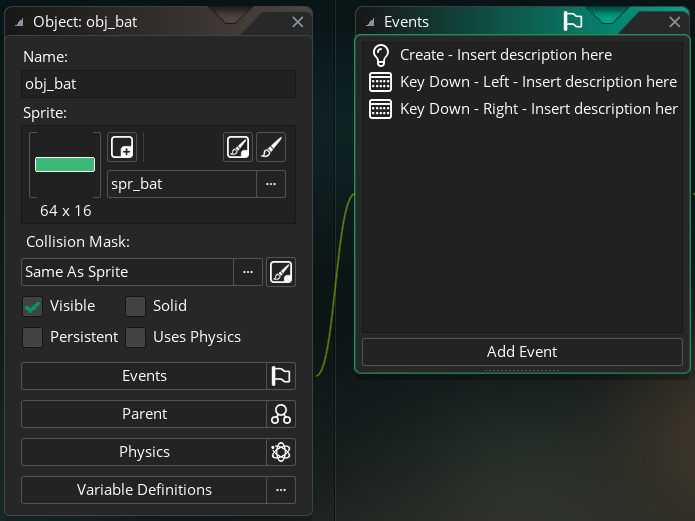Open the Events button in Object panel
Image resolution: width=695 pixels, height=521 pixels.
point(144,376)
